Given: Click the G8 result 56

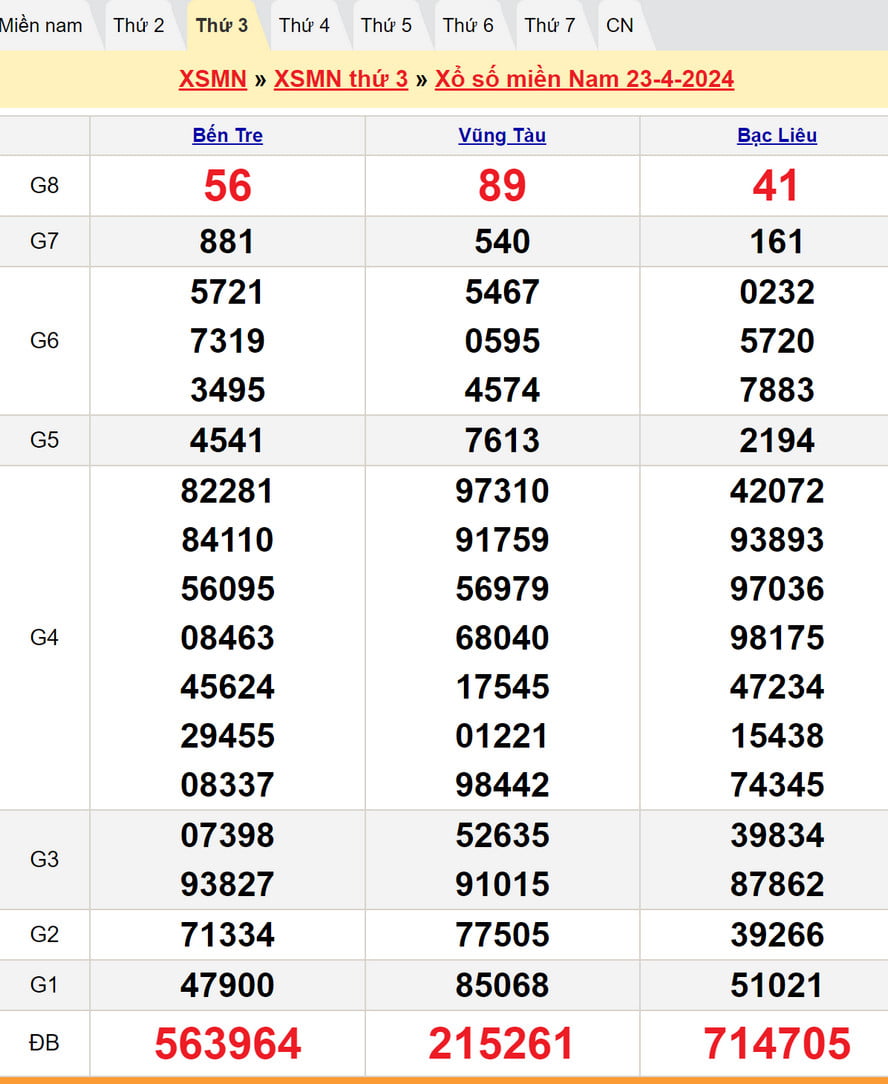Looking at the screenshot, I should pos(227,186).
